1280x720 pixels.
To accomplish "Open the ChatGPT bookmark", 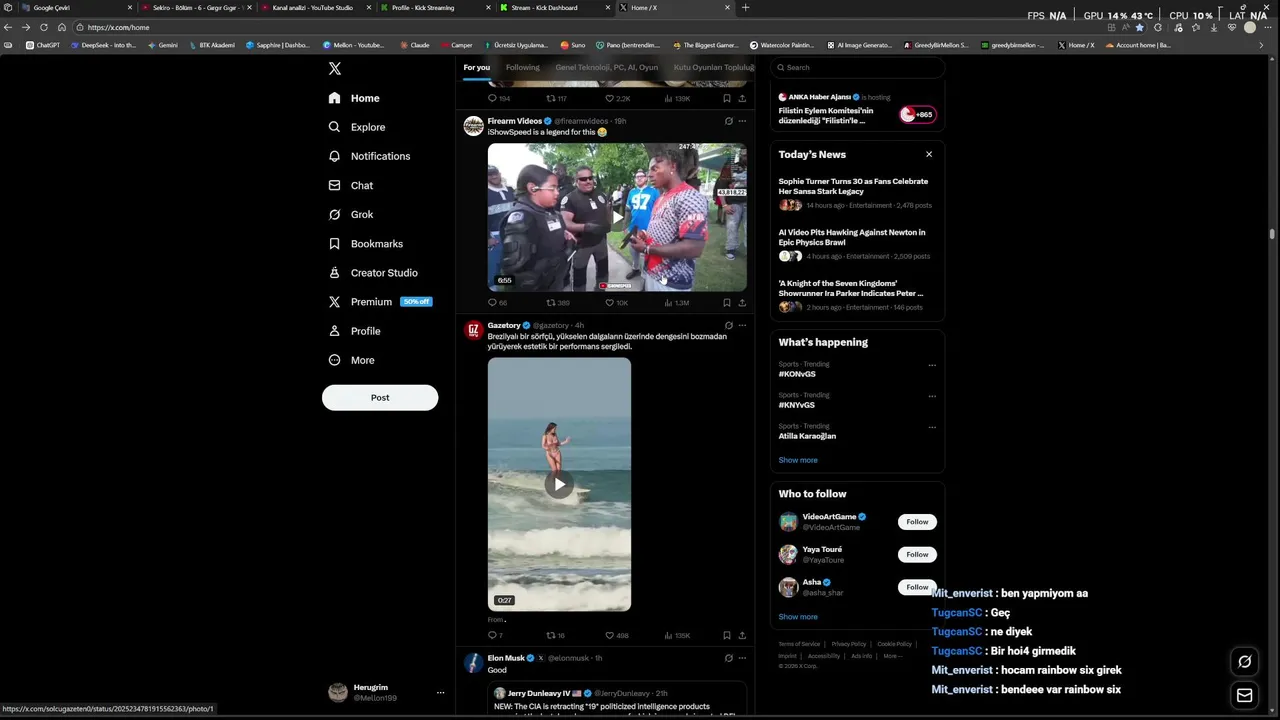I will pyautogui.click(x=43, y=45).
